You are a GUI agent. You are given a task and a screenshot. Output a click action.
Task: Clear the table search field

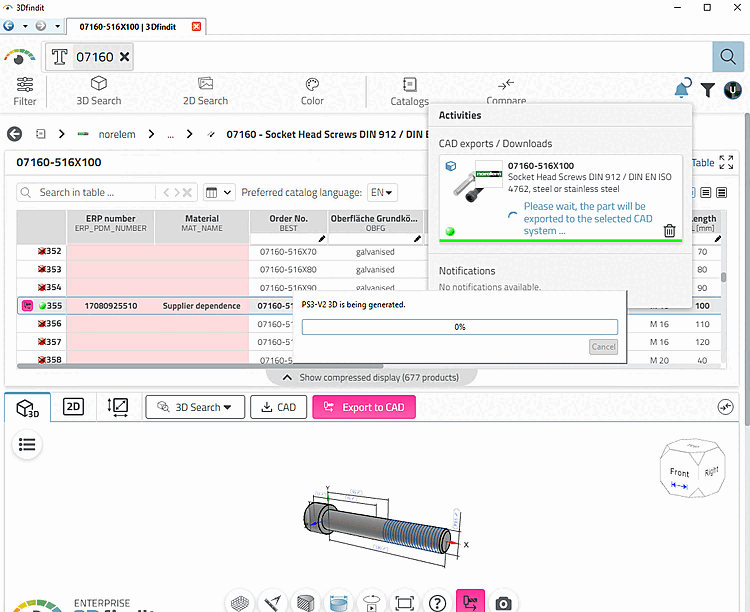(x=187, y=192)
